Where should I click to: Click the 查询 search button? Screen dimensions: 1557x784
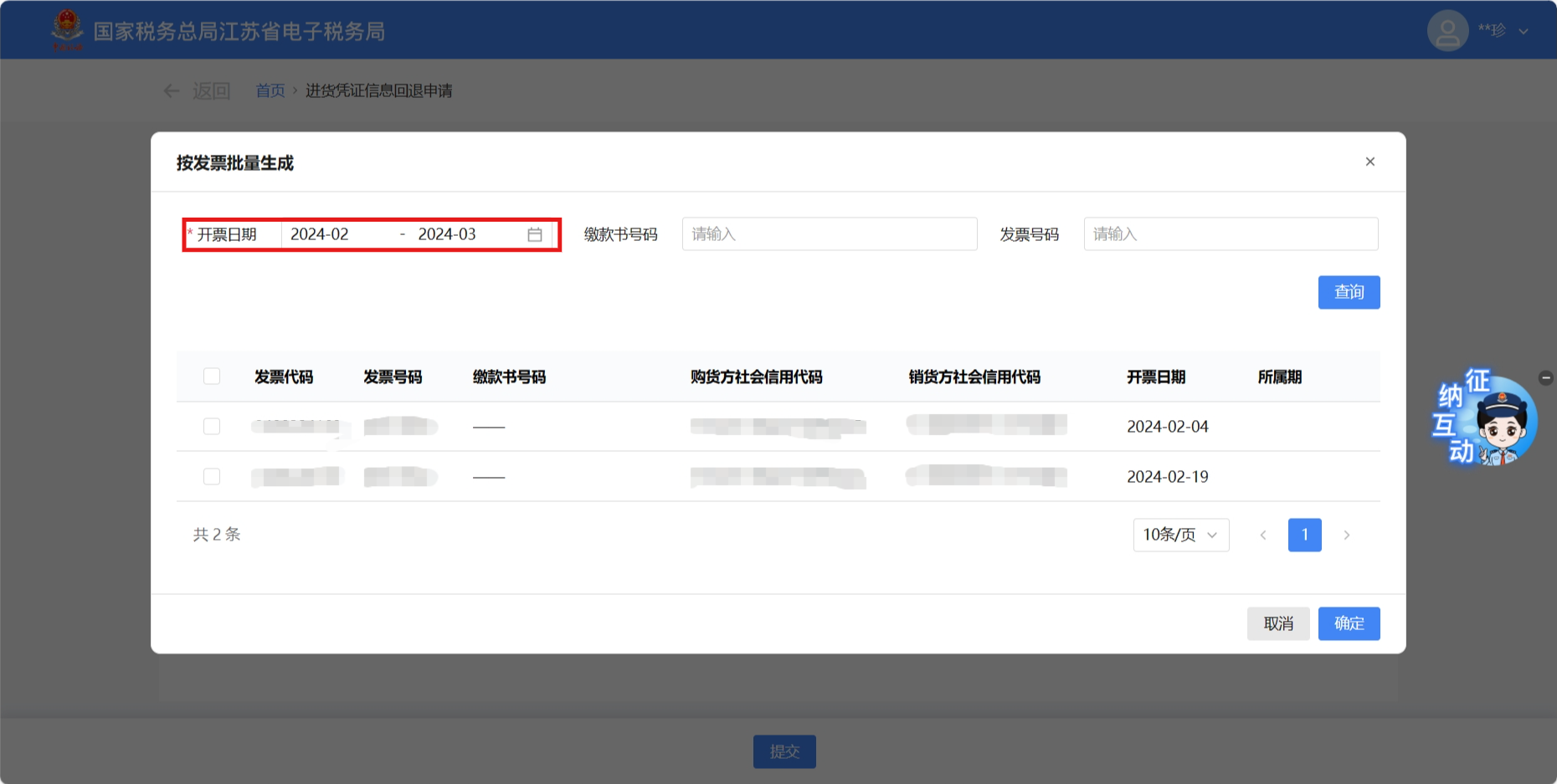click(1349, 292)
